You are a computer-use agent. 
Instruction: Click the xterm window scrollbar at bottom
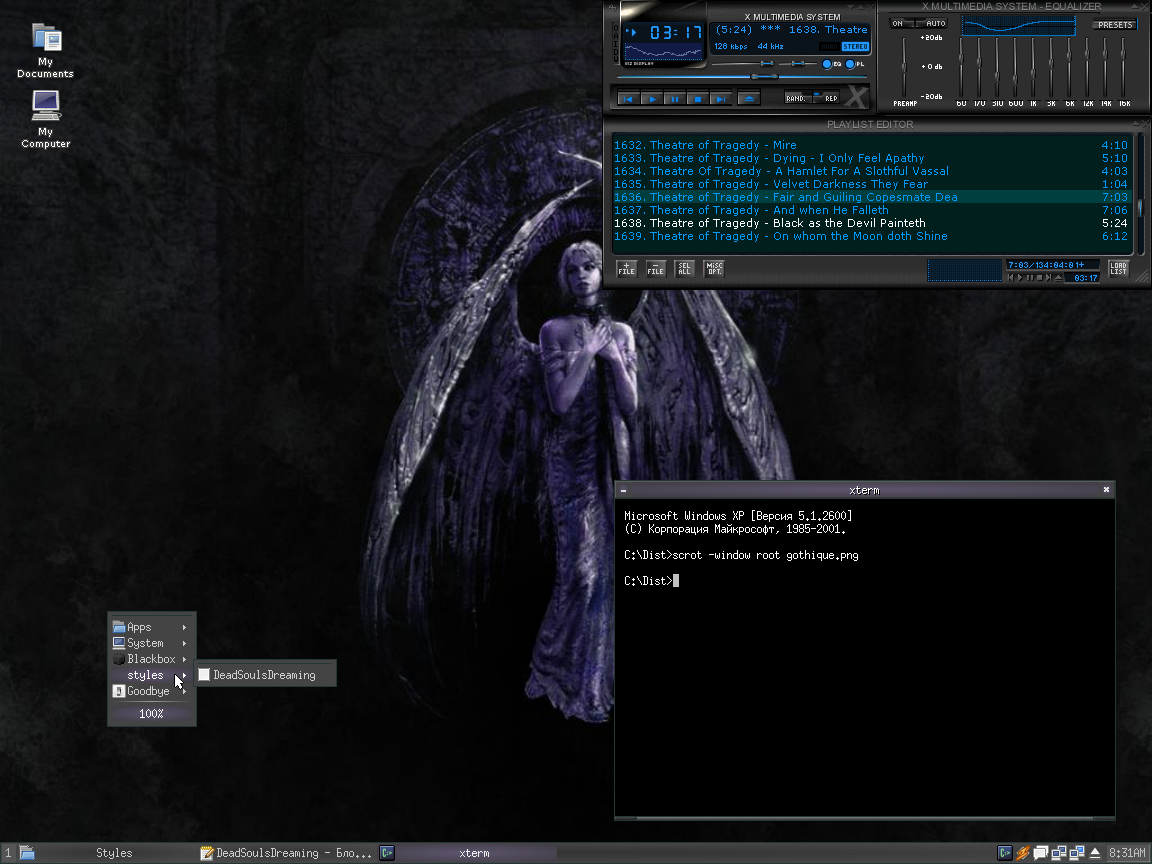click(x=864, y=818)
